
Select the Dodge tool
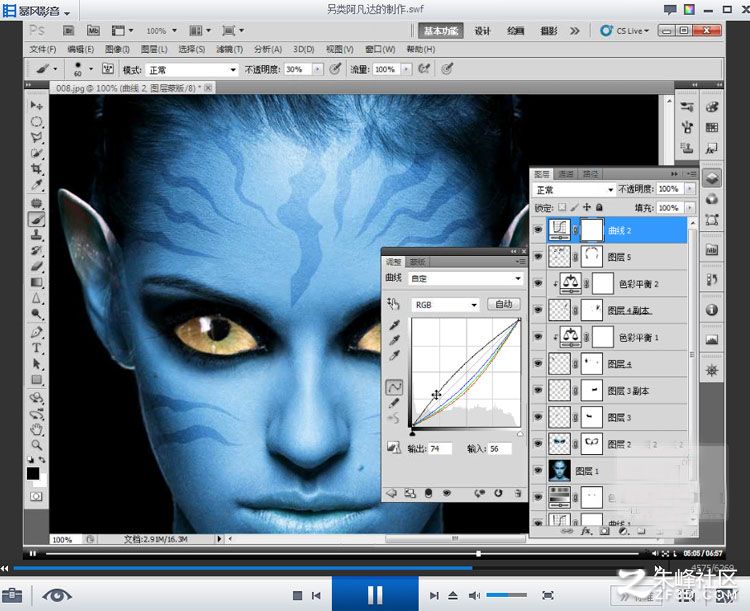tap(36, 314)
